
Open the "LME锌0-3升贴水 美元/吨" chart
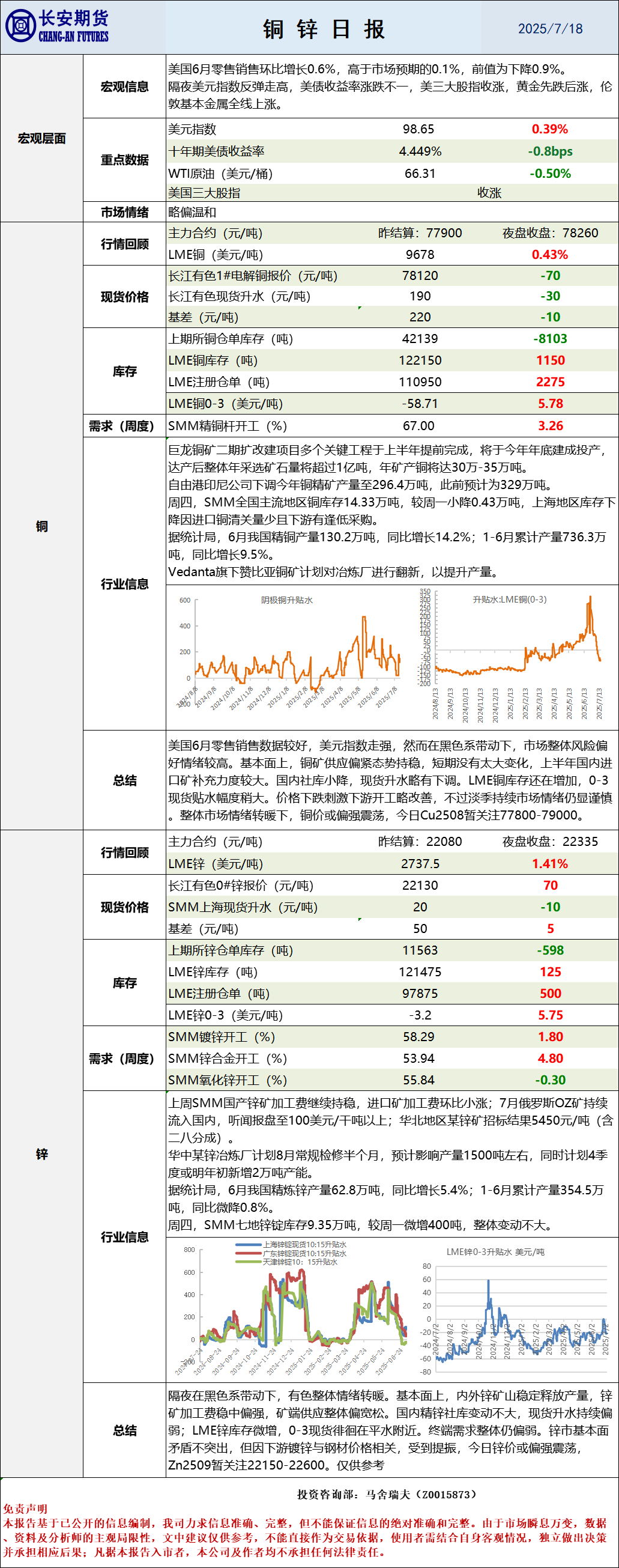(513, 1308)
